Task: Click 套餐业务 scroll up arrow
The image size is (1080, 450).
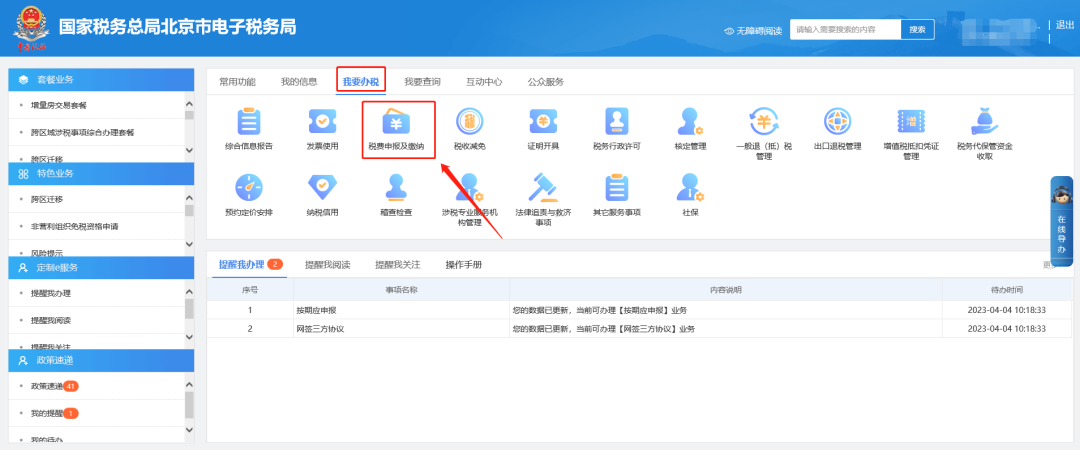Action: (189, 103)
